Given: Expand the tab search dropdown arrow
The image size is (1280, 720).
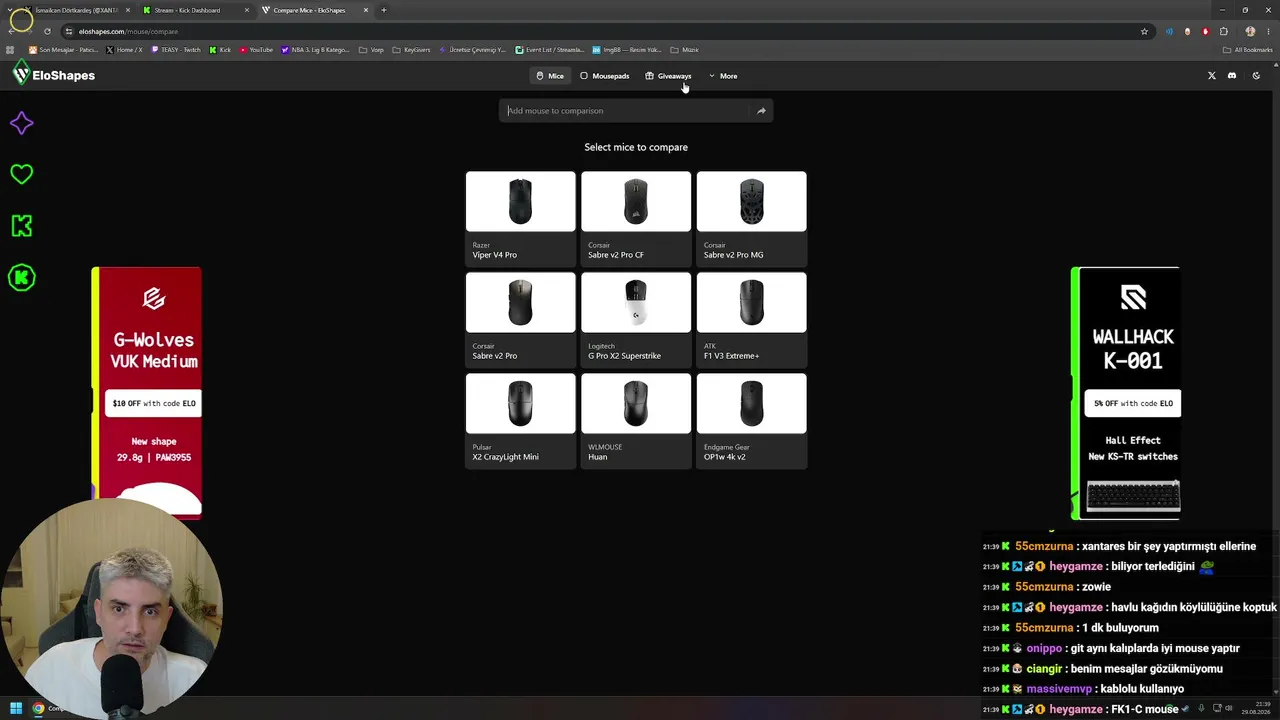Looking at the screenshot, I should [x=10, y=10].
